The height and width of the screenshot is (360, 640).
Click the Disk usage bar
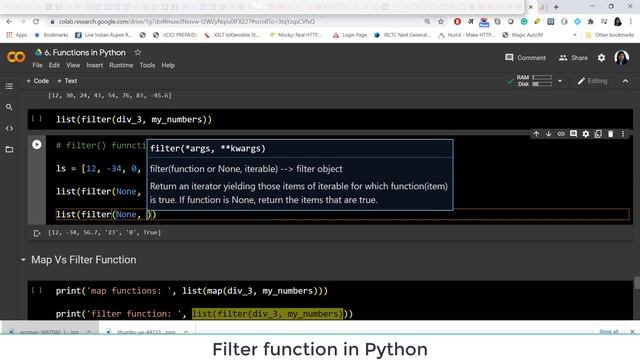[542, 84]
